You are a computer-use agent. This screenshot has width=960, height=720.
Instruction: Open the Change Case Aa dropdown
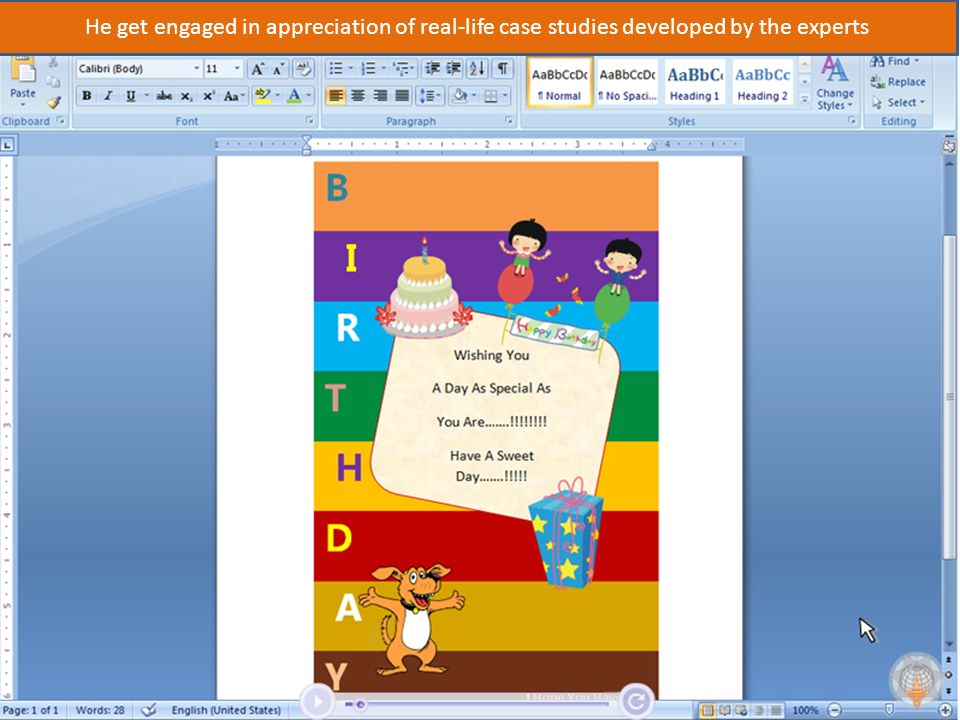coord(234,96)
